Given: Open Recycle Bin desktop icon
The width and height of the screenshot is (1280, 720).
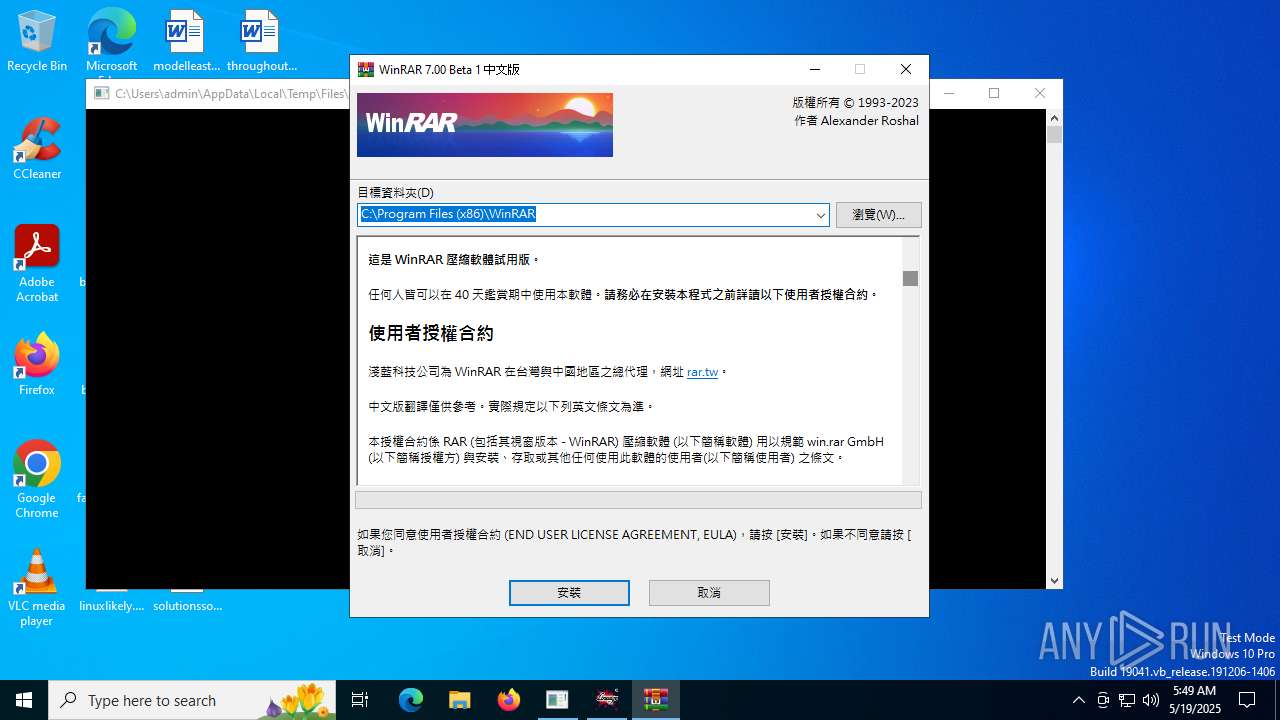Looking at the screenshot, I should click(37, 42).
